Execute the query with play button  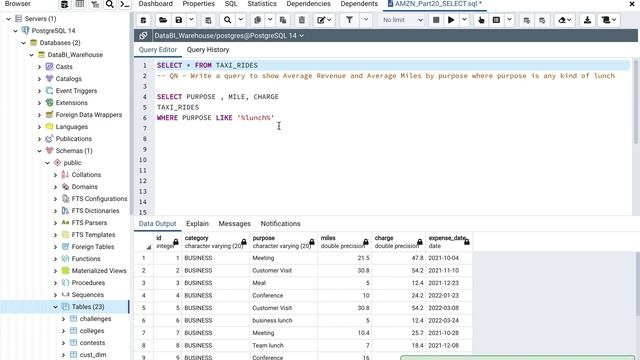click(x=451, y=20)
